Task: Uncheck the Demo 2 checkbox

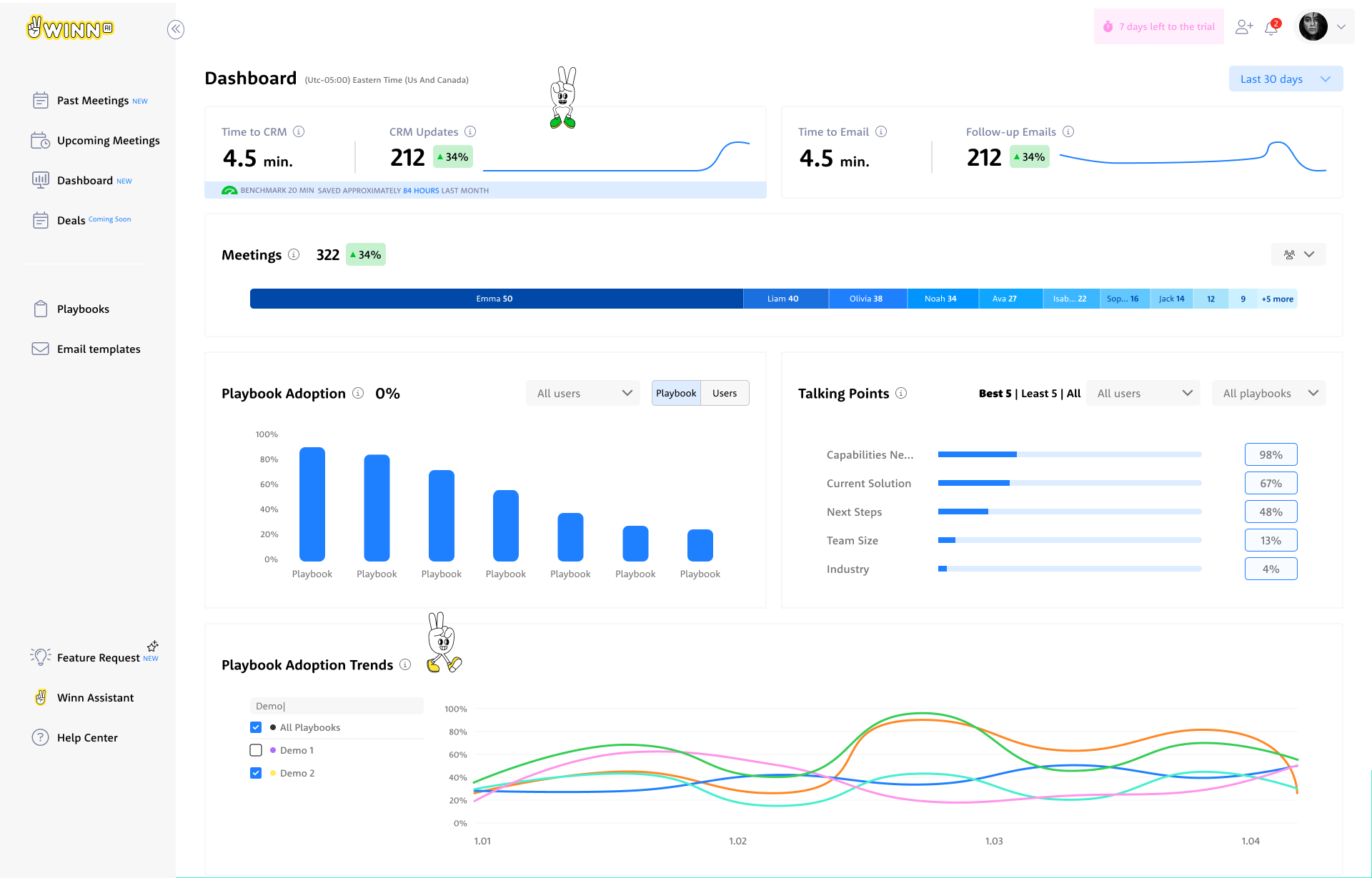Action: pos(256,773)
